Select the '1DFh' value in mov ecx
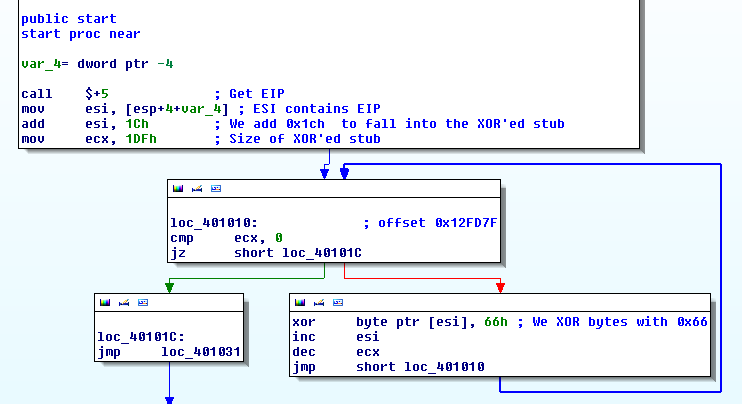 point(141,139)
